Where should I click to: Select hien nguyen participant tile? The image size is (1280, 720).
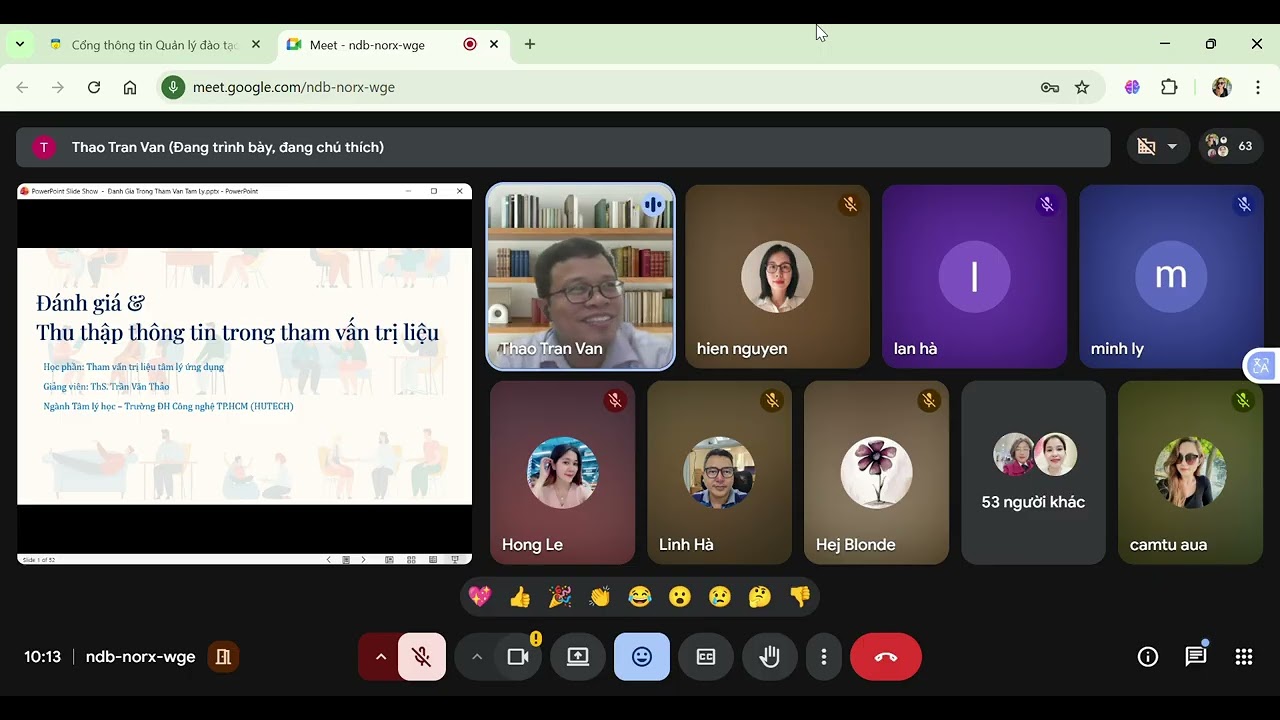777,276
